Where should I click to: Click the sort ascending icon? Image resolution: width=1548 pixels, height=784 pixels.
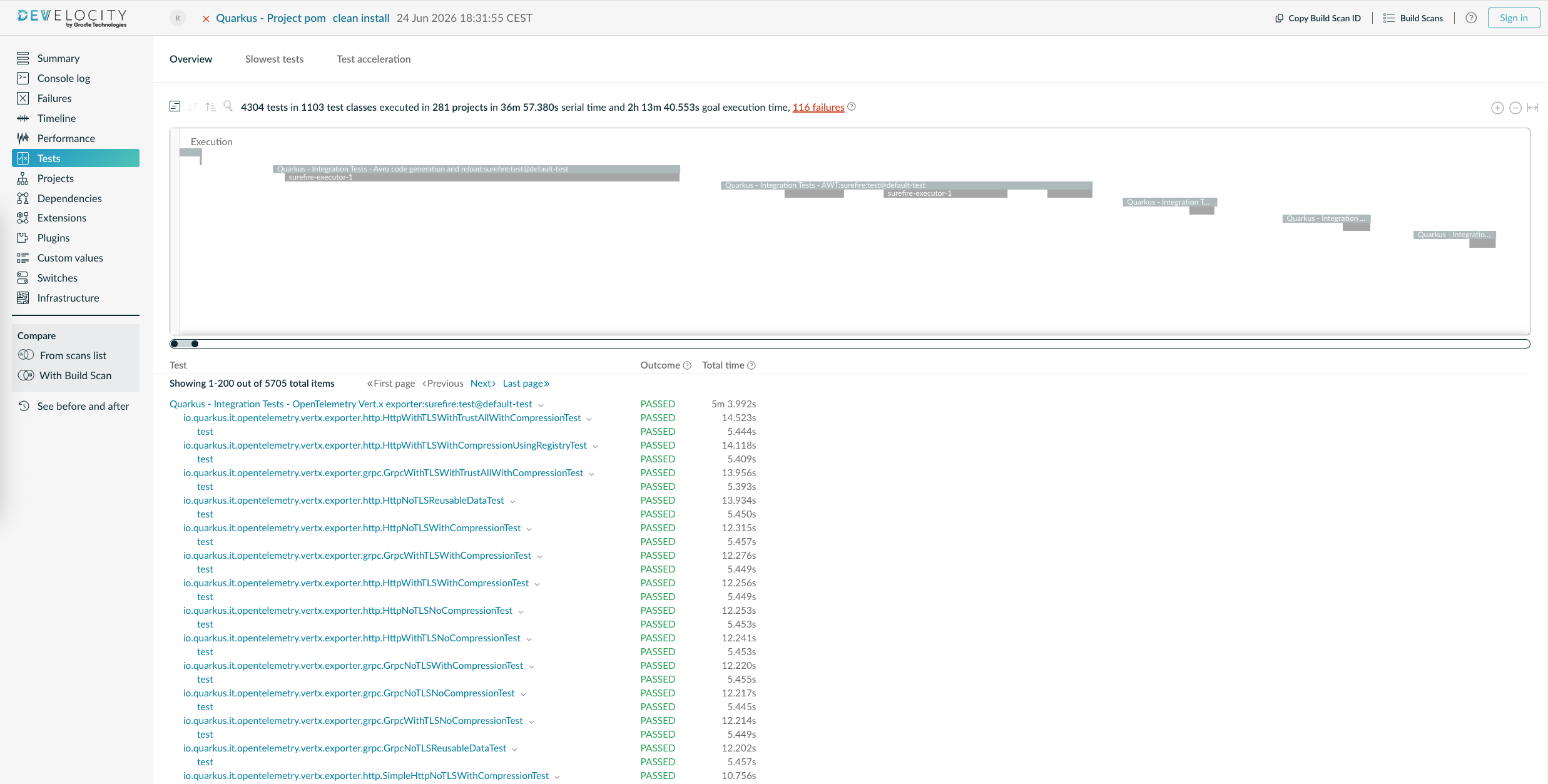point(211,107)
